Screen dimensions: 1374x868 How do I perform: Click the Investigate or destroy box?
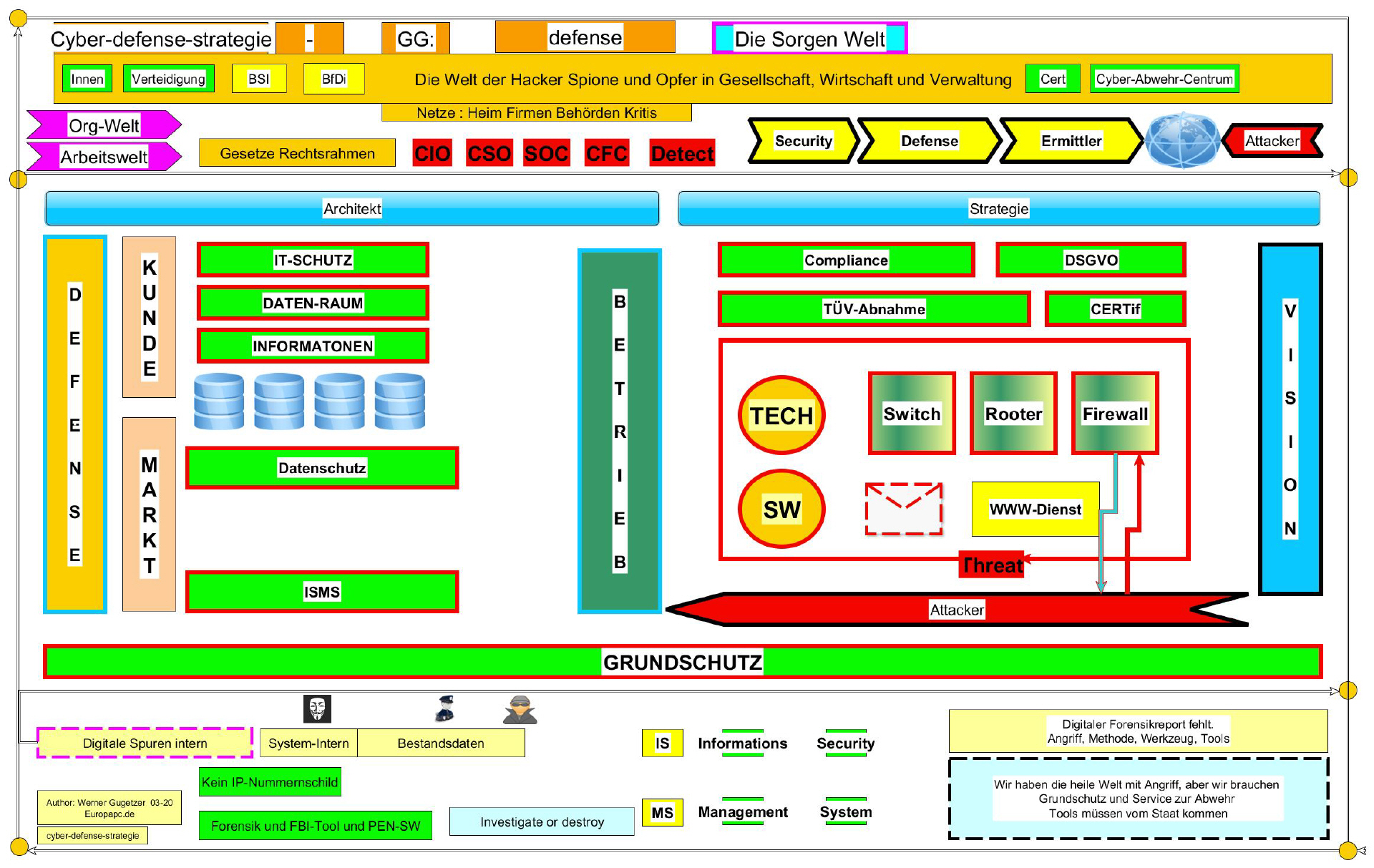[542, 821]
